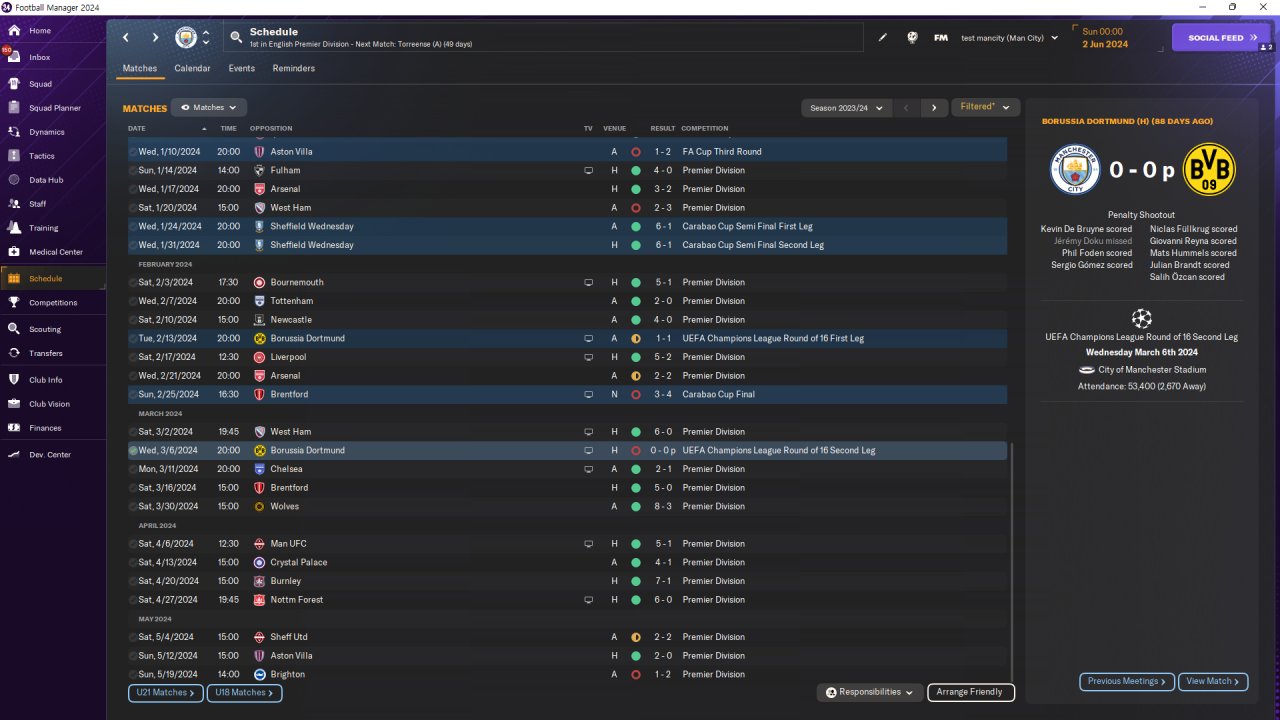
Task: Open the Inbox in the sidebar
Action: tap(40, 58)
